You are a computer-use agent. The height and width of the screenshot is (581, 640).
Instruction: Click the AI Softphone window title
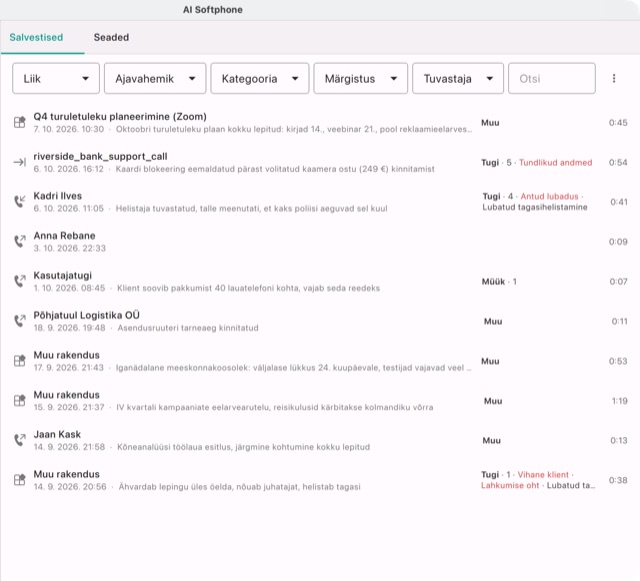click(x=213, y=10)
